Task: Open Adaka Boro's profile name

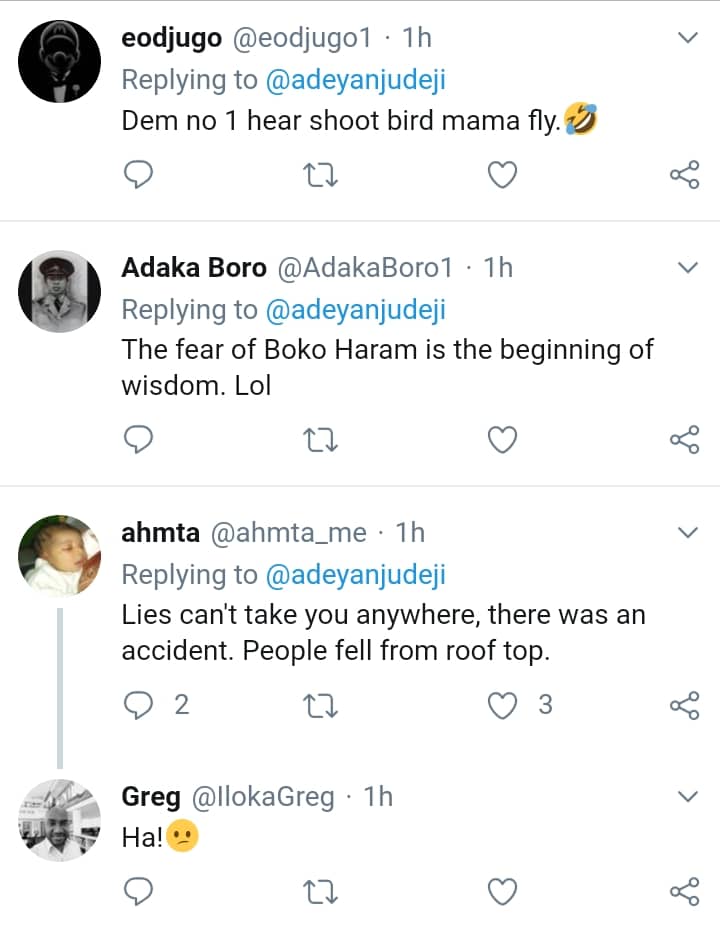Action: click(x=193, y=268)
